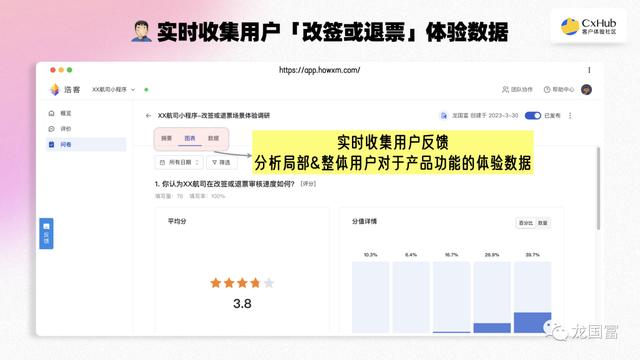
Task: Go back using the left arrow icon
Action: [x=149, y=116]
